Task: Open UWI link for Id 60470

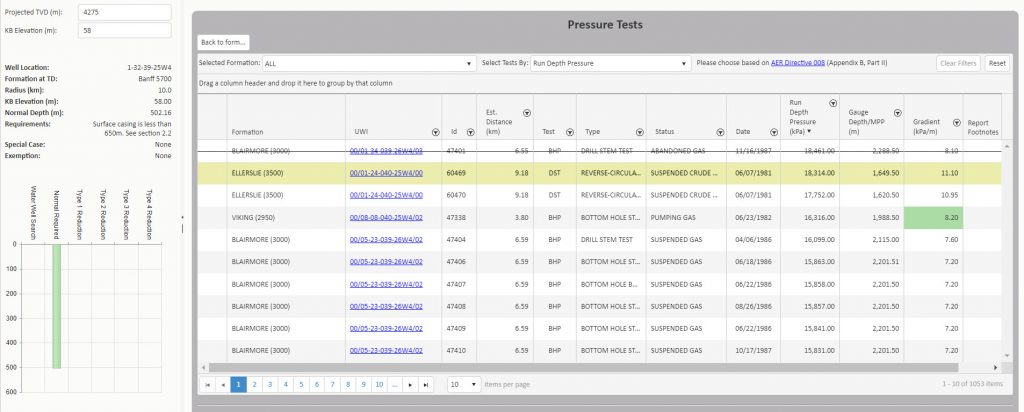Action: point(386,195)
